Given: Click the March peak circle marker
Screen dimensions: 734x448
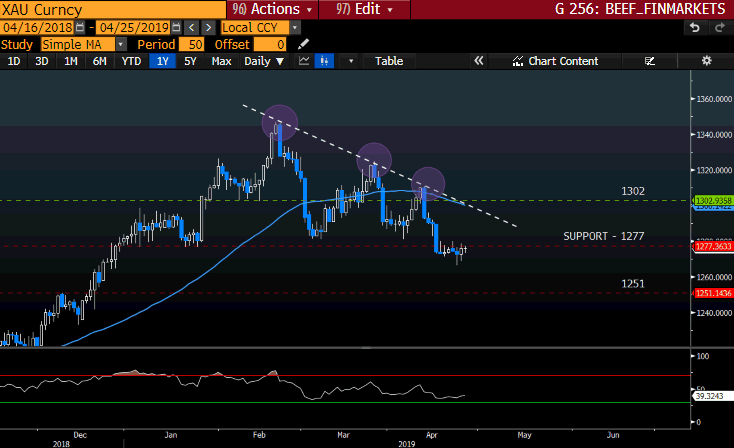Looking at the screenshot, I should pyautogui.click(x=374, y=161).
